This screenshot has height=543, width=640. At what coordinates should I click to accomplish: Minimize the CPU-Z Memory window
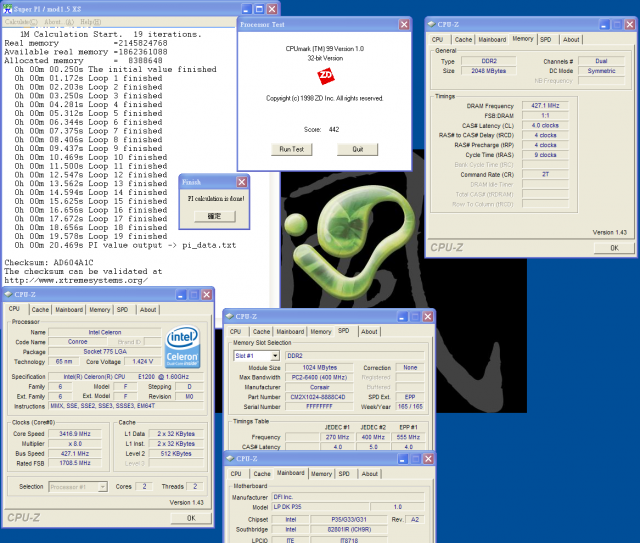[604, 24]
